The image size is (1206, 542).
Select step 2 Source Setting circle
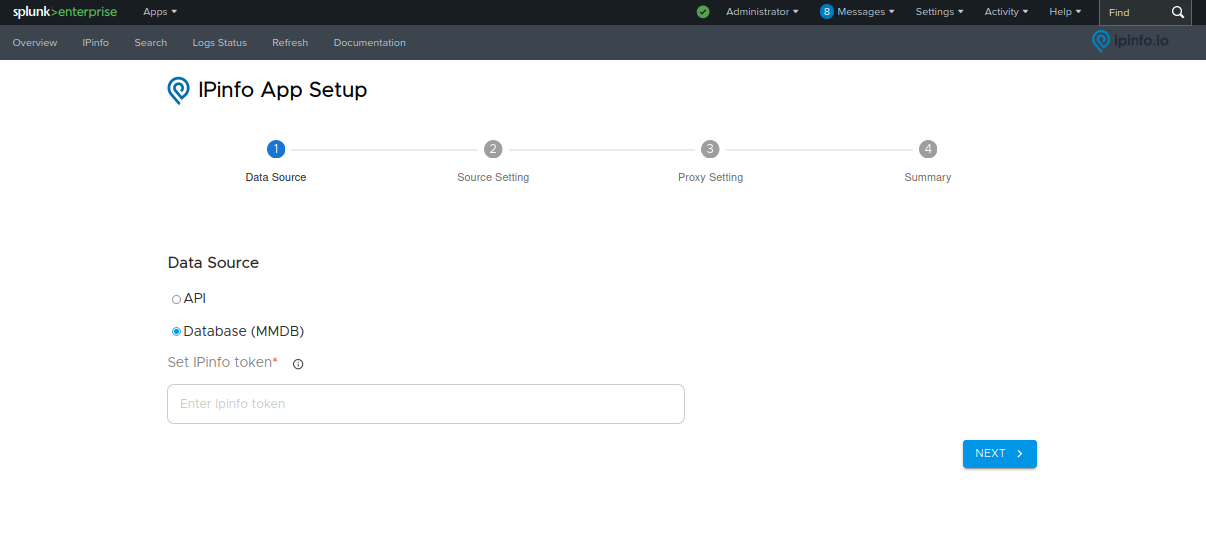[x=493, y=149]
